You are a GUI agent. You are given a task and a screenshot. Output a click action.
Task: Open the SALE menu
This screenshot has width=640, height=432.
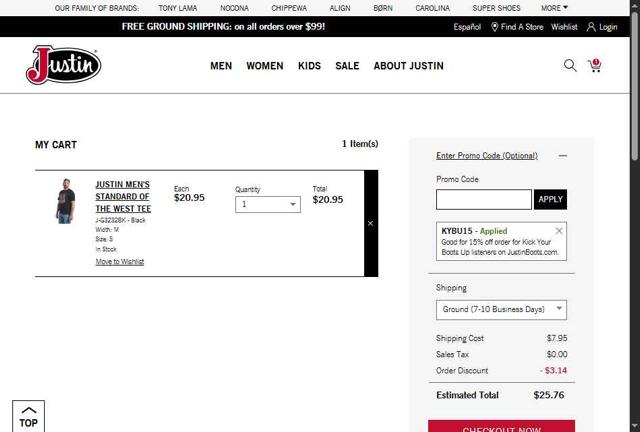tap(347, 66)
